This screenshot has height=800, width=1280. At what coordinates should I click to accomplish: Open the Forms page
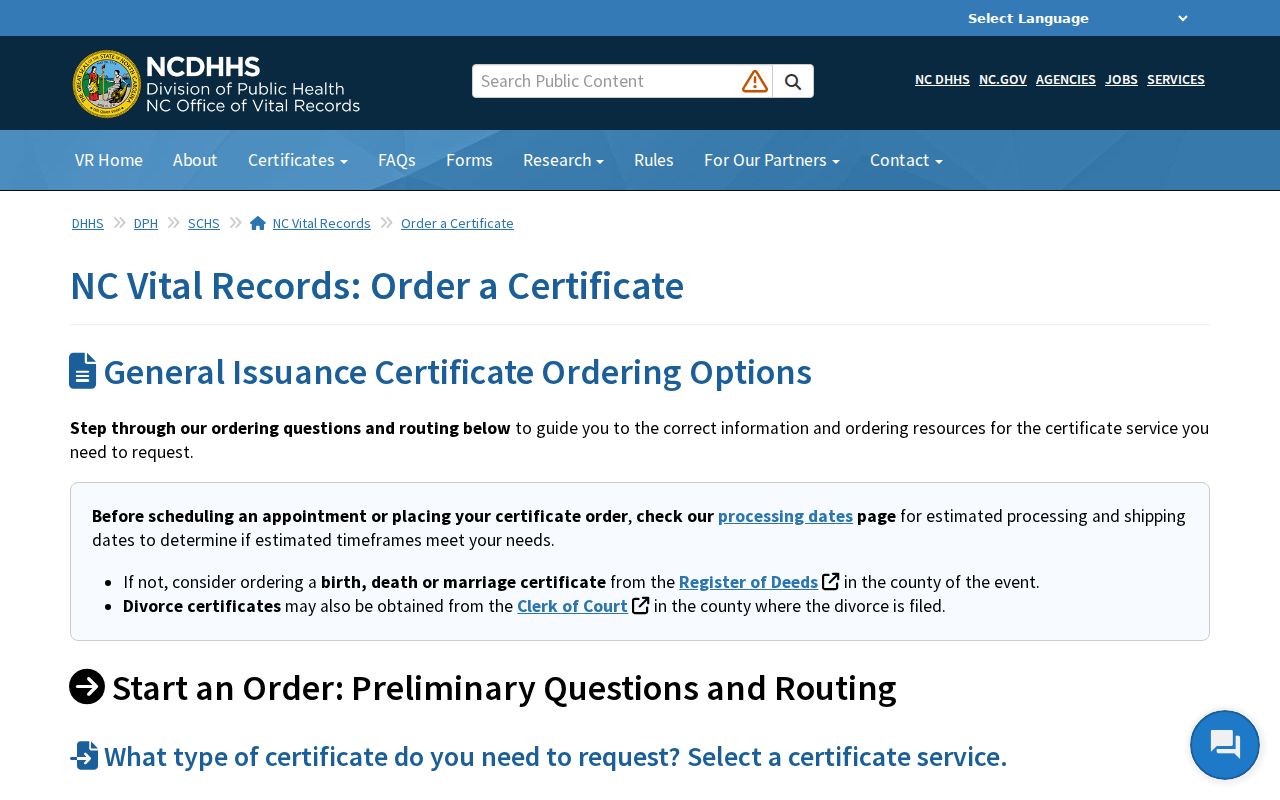point(469,160)
